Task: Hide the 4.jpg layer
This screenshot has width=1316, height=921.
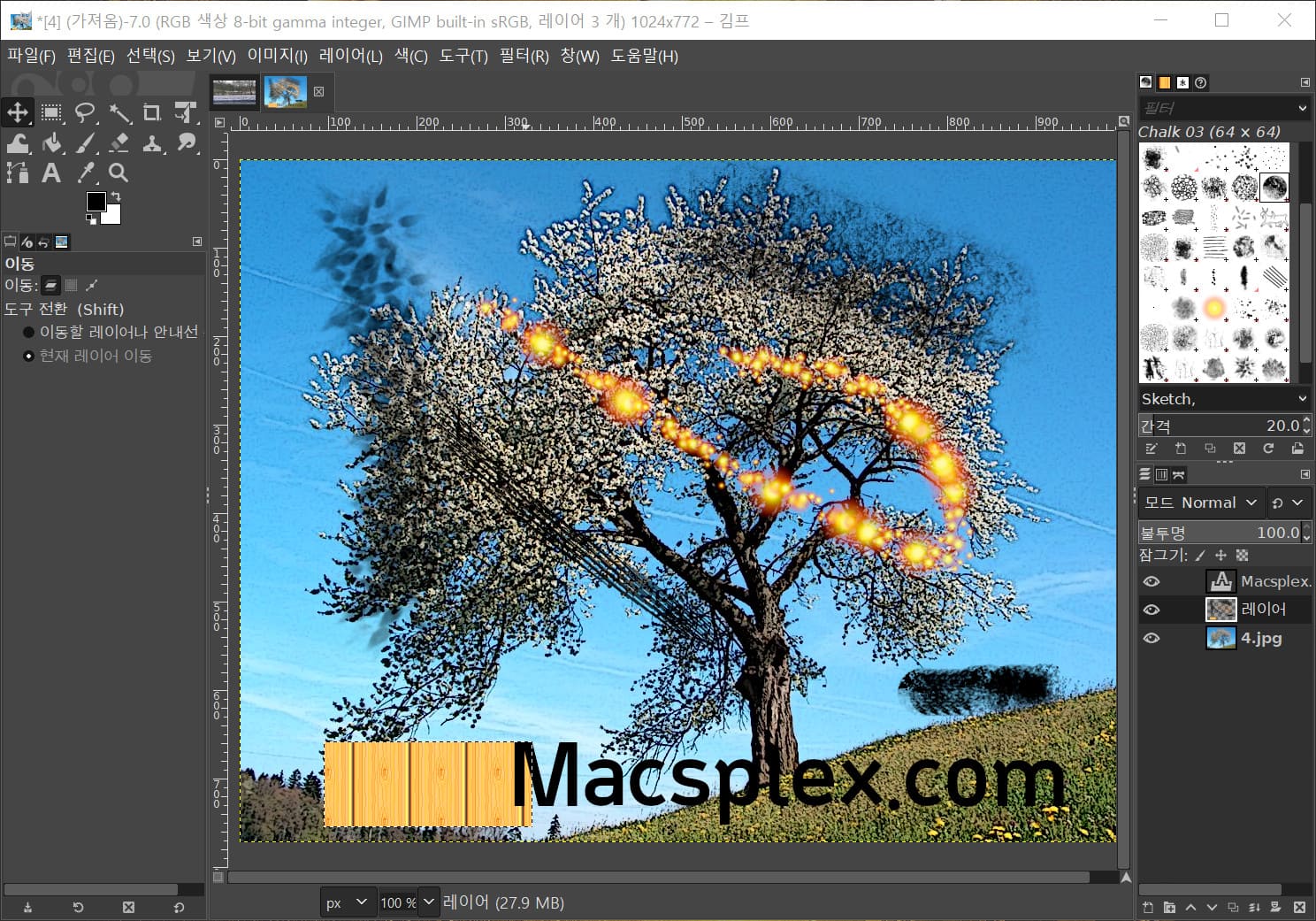Action: [x=1151, y=638]
